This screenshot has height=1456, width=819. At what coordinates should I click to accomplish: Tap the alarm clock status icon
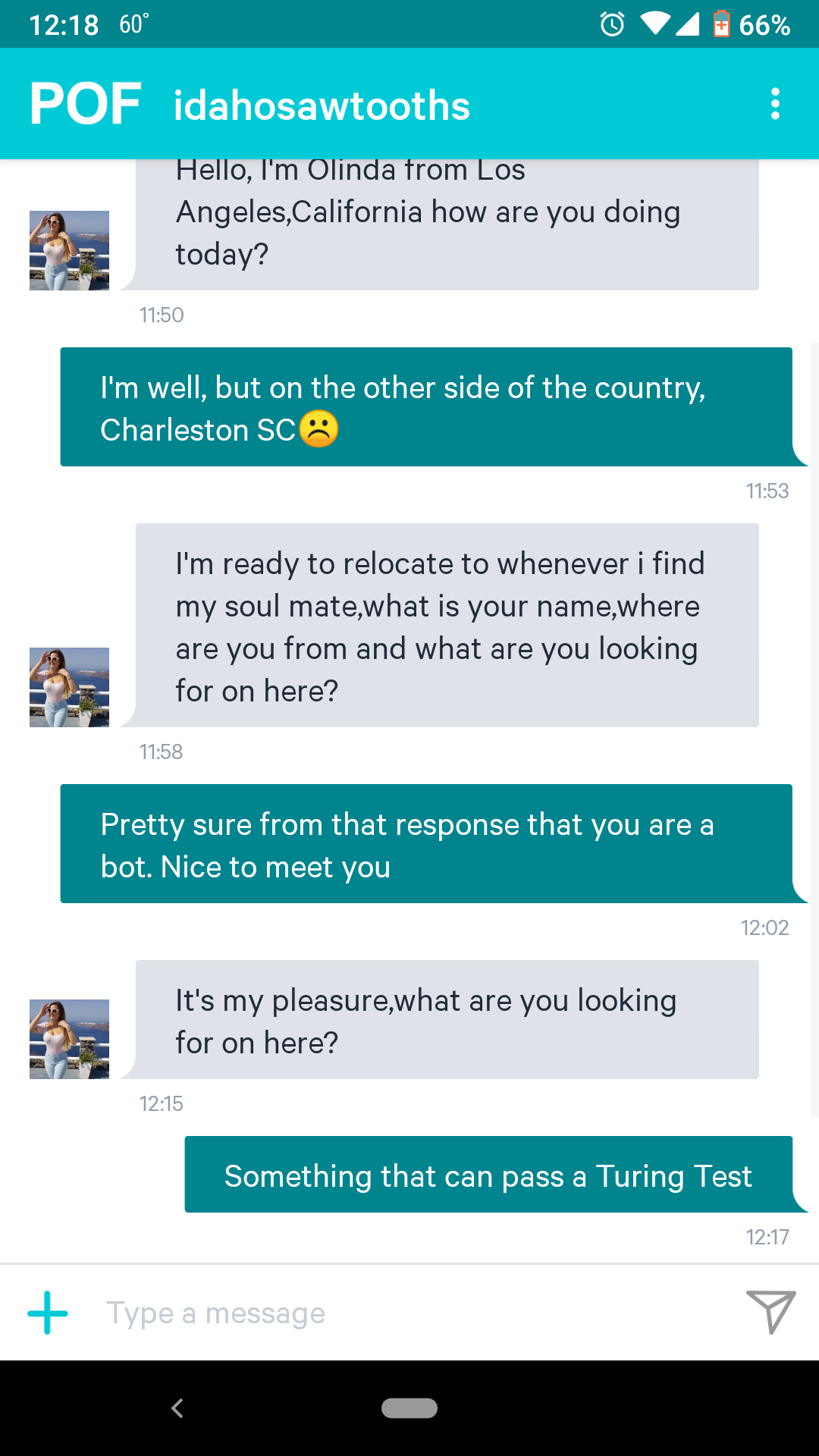point(612,24)
